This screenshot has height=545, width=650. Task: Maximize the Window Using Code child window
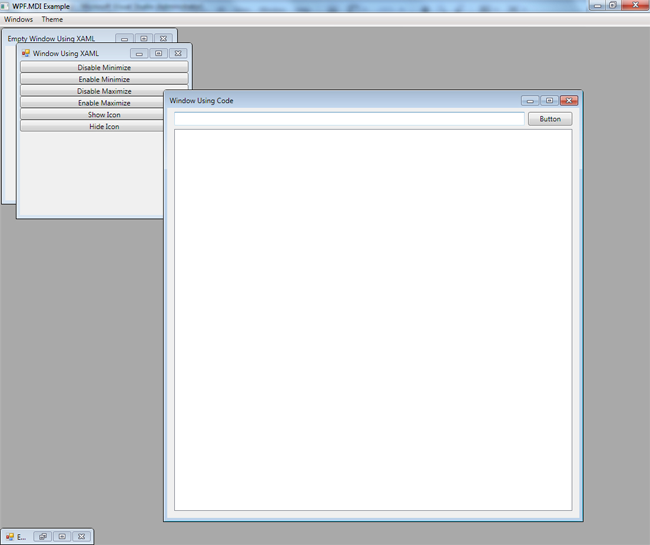click(549, 101)
